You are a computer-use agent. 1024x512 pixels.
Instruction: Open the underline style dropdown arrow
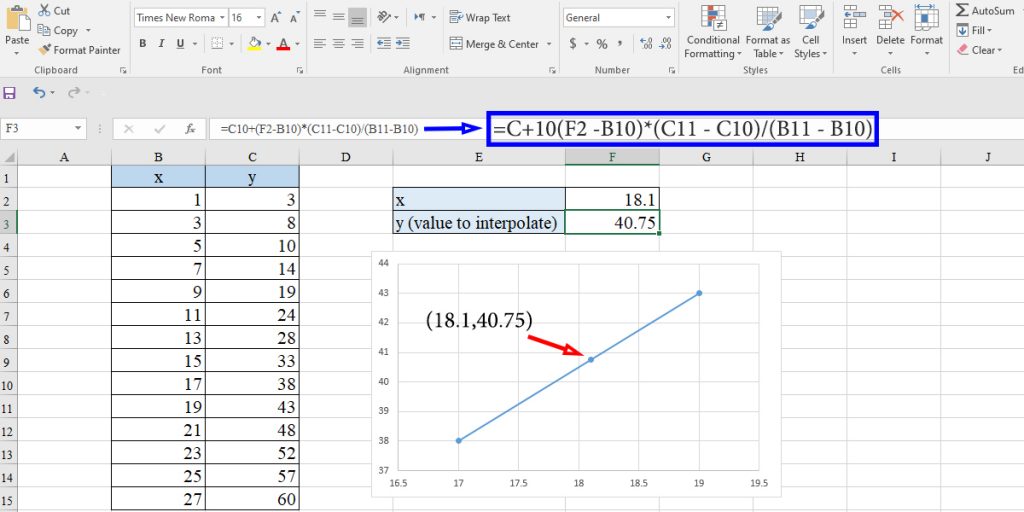point(194,44)
